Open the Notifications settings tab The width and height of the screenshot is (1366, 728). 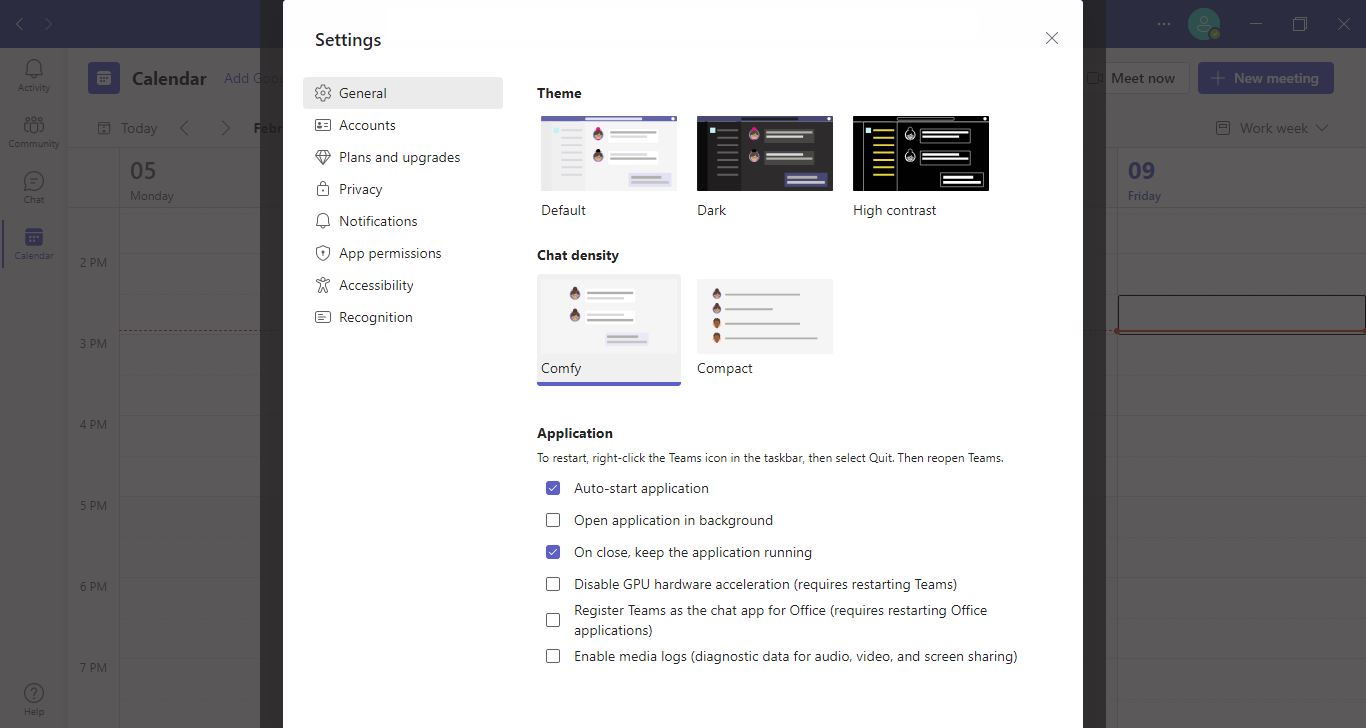point(403,221)
